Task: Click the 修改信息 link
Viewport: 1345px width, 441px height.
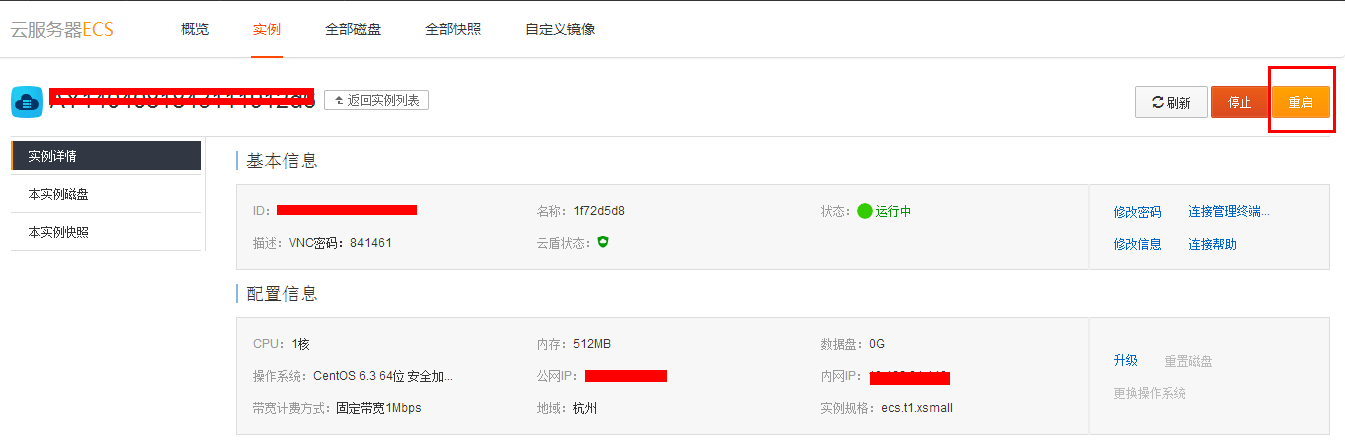Action: pyautogui.click(x=1137, y=244)
